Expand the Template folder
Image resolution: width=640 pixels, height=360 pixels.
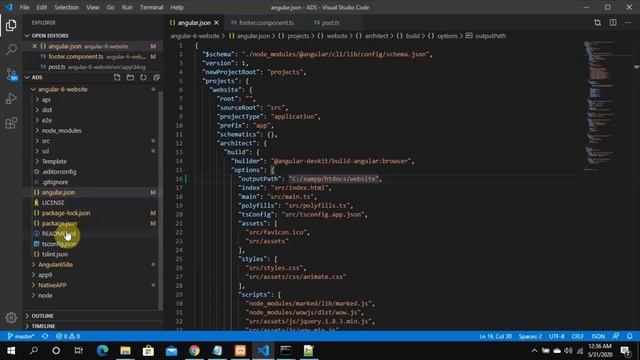[54, 162]
